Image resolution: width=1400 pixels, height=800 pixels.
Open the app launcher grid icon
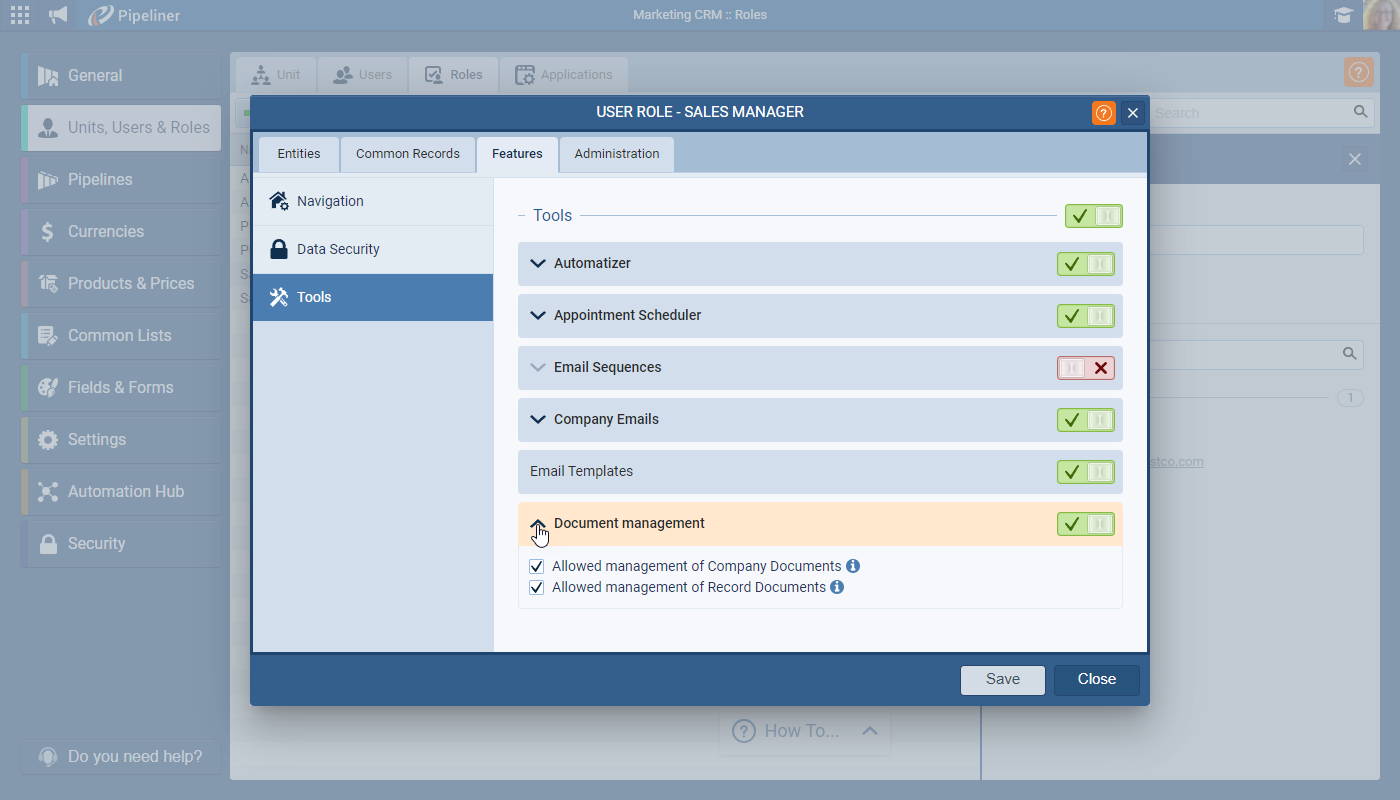coord(19,15)
